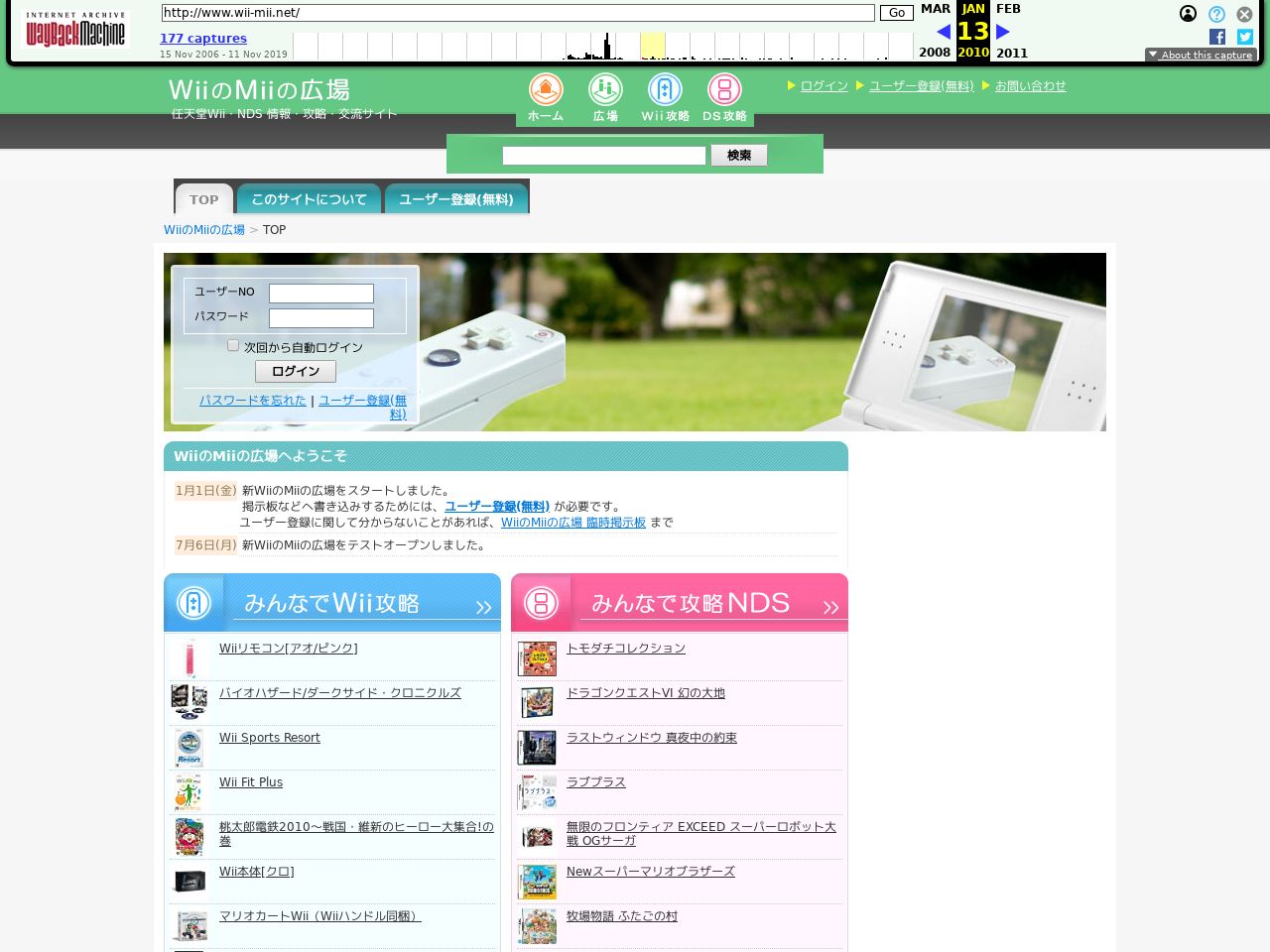Share capture on Twitter
Image resolution: width=1270 pixels, height=952 pixels.
click(1245, 37)
